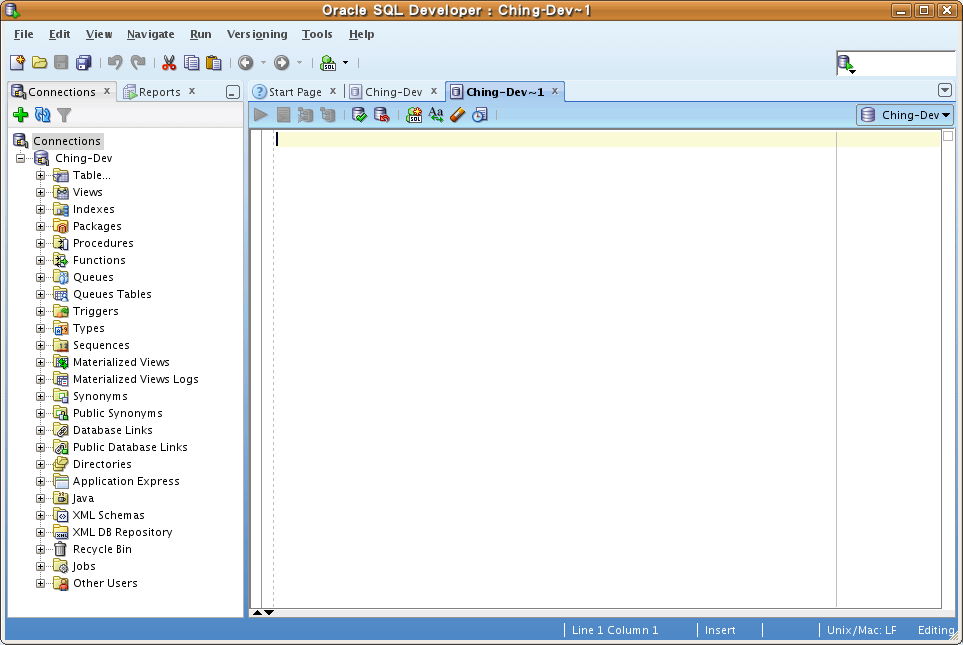Click the database search icon at the top right
Viewport: 963px width, 645px height.
[846, 63]
